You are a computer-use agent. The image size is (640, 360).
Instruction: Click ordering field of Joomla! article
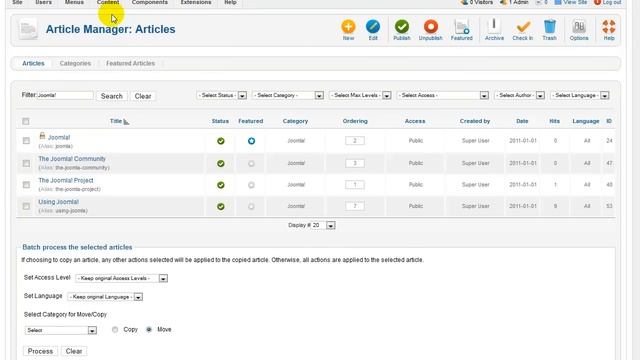tap(355, 141)
